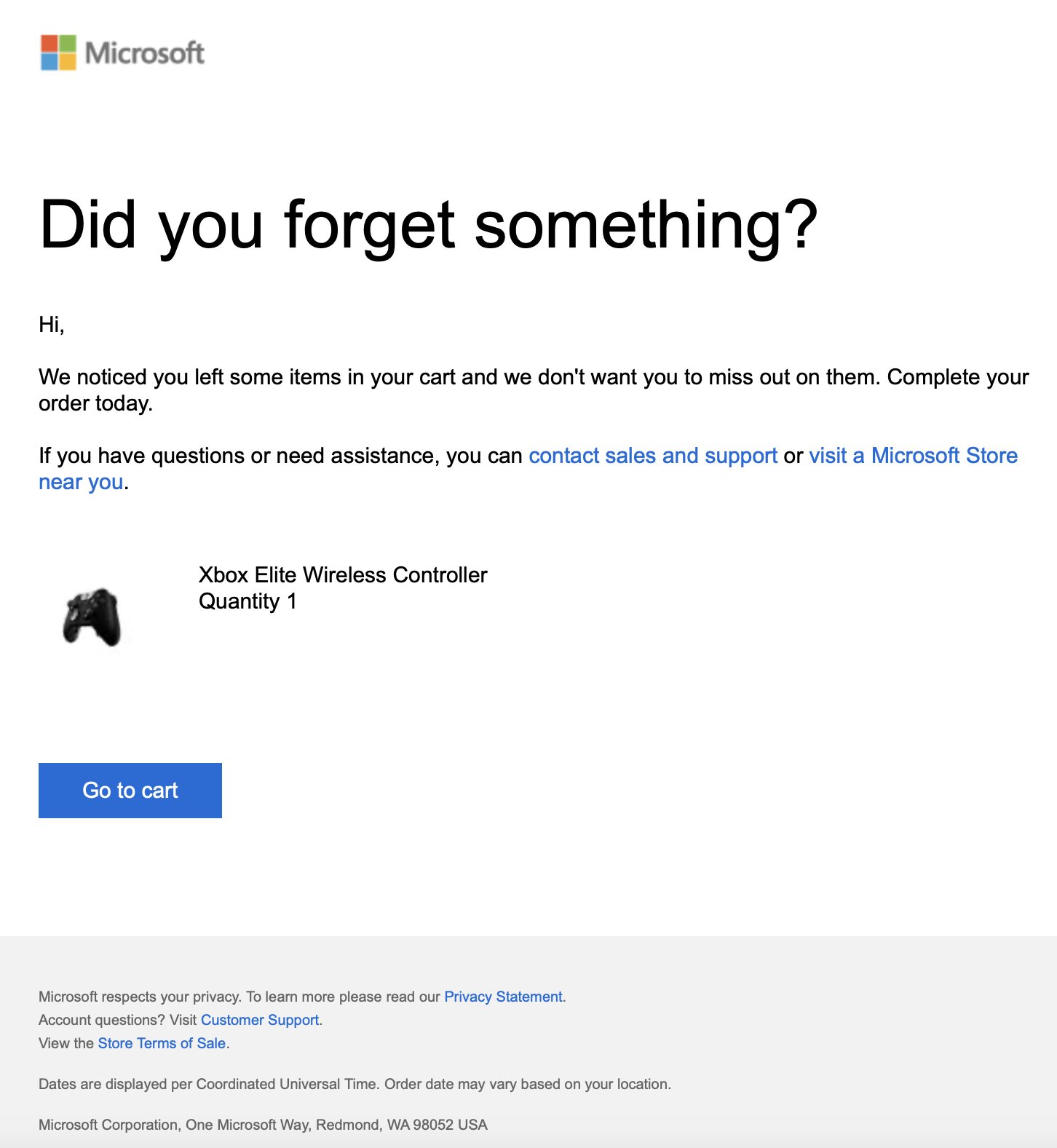Screen dimensions: 1057x1148
Task: Click the Quantity 1 text
Action: click(248, 601)
